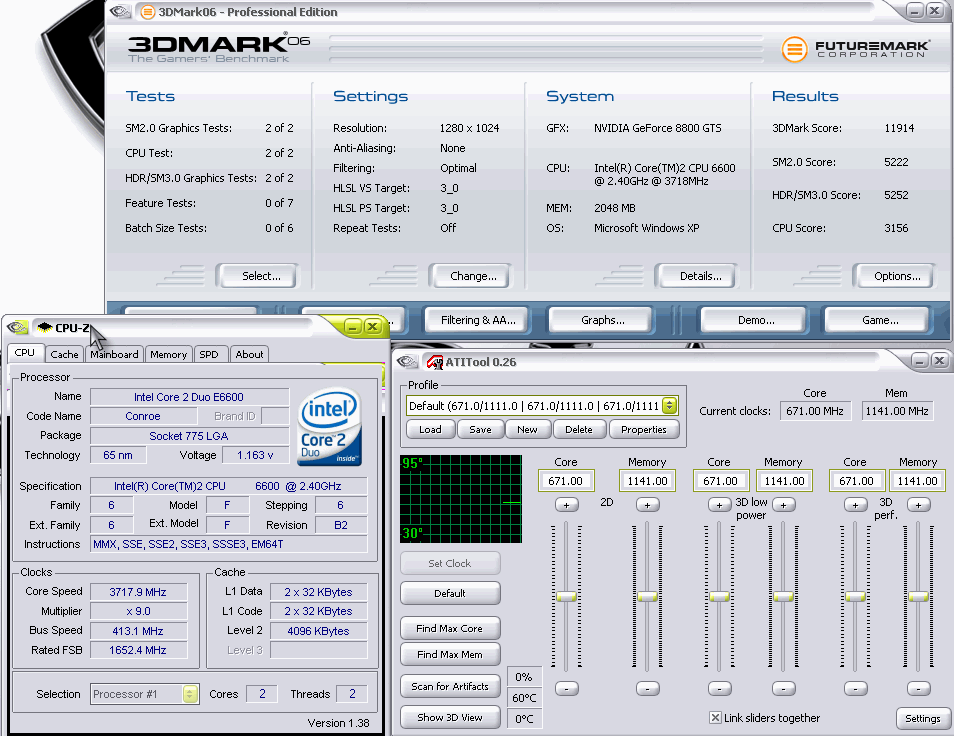Open the ATITool Profile dropdown
Screen dimensions: 954x736
[x=670, y=406]
